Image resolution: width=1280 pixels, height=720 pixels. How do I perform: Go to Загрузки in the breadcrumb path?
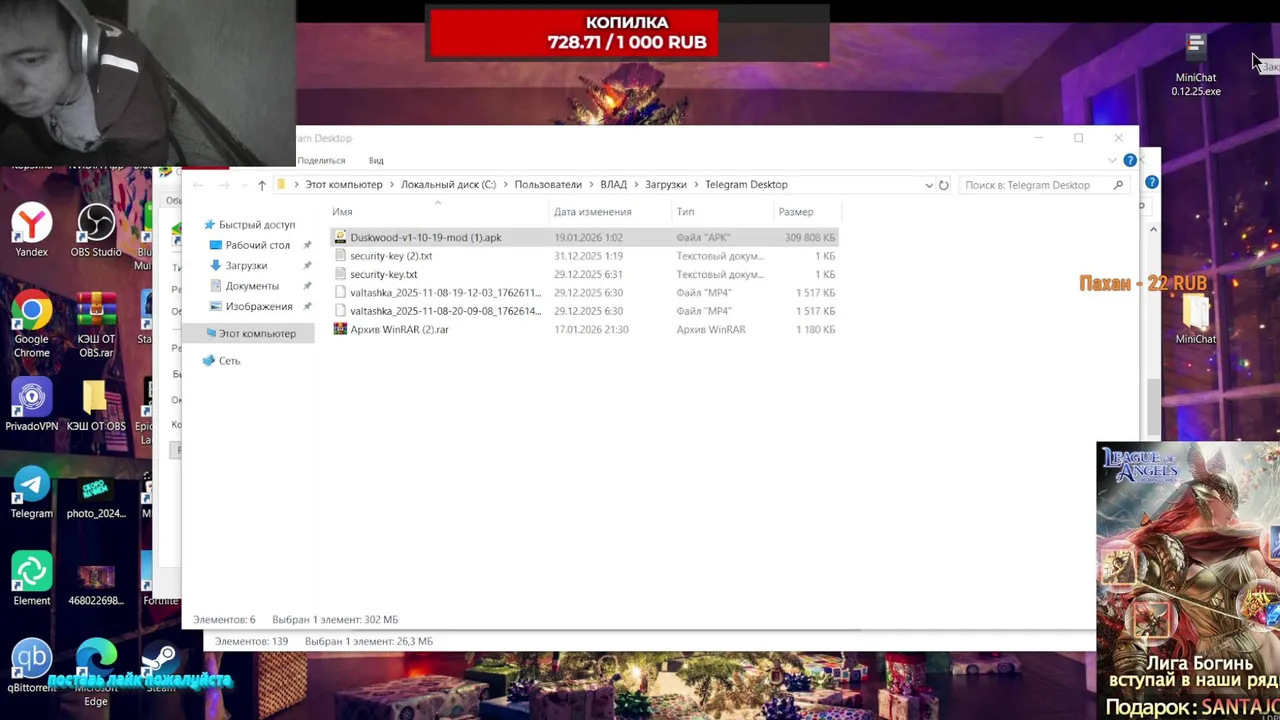click(666, 185)
